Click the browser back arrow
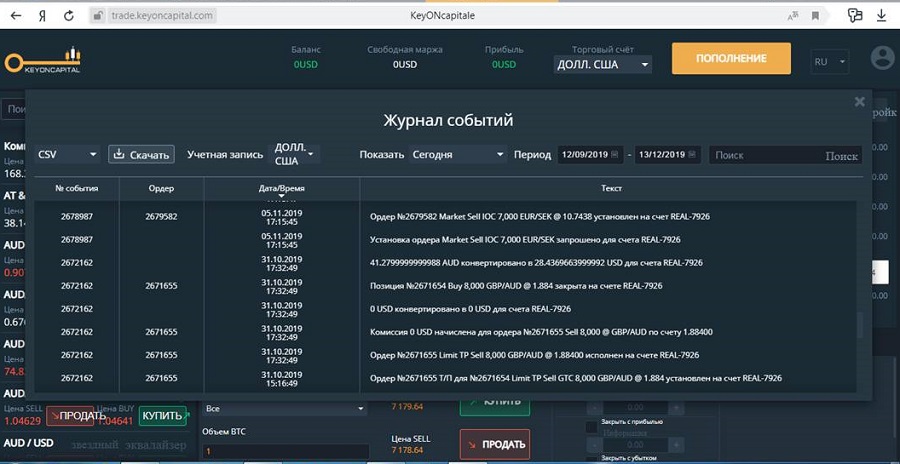 [16, 16]
